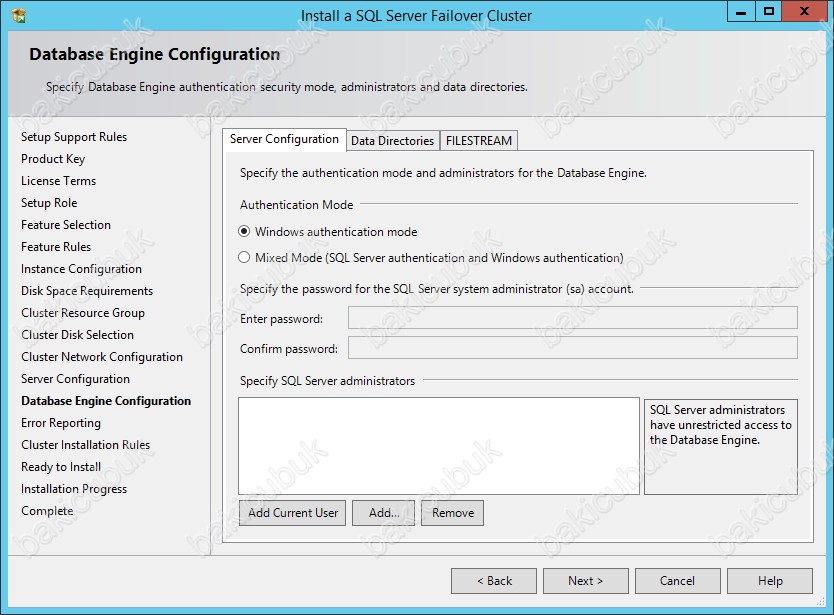Select Product Key step in sidebar

coord(53,159)
